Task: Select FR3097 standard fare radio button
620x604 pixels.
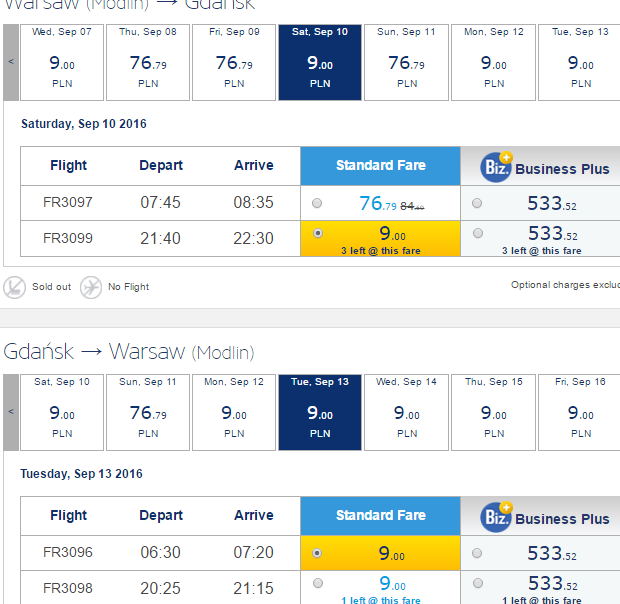Action: (x=317, y=203)
